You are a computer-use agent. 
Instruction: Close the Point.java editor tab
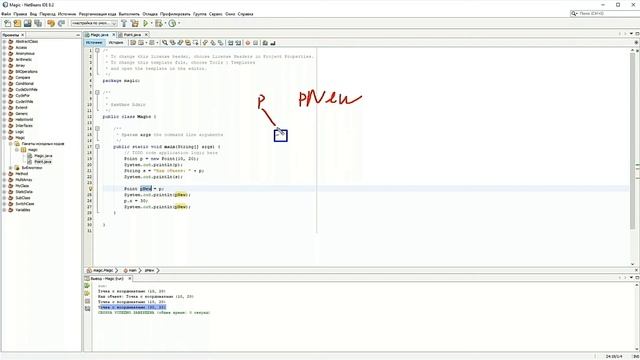(x=146, y=35)
